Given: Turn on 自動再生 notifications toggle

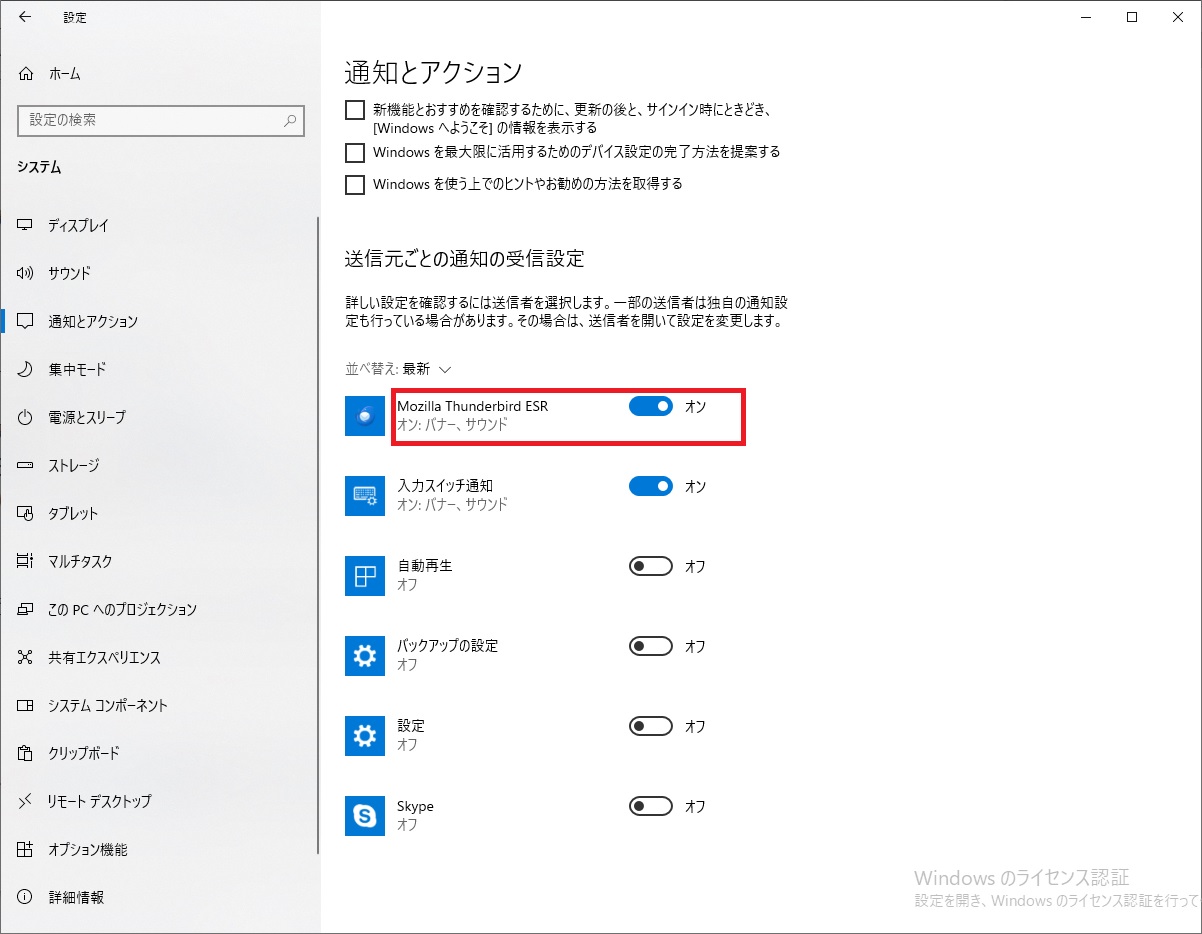Looking at the screenshot, I should pos(651,566).
